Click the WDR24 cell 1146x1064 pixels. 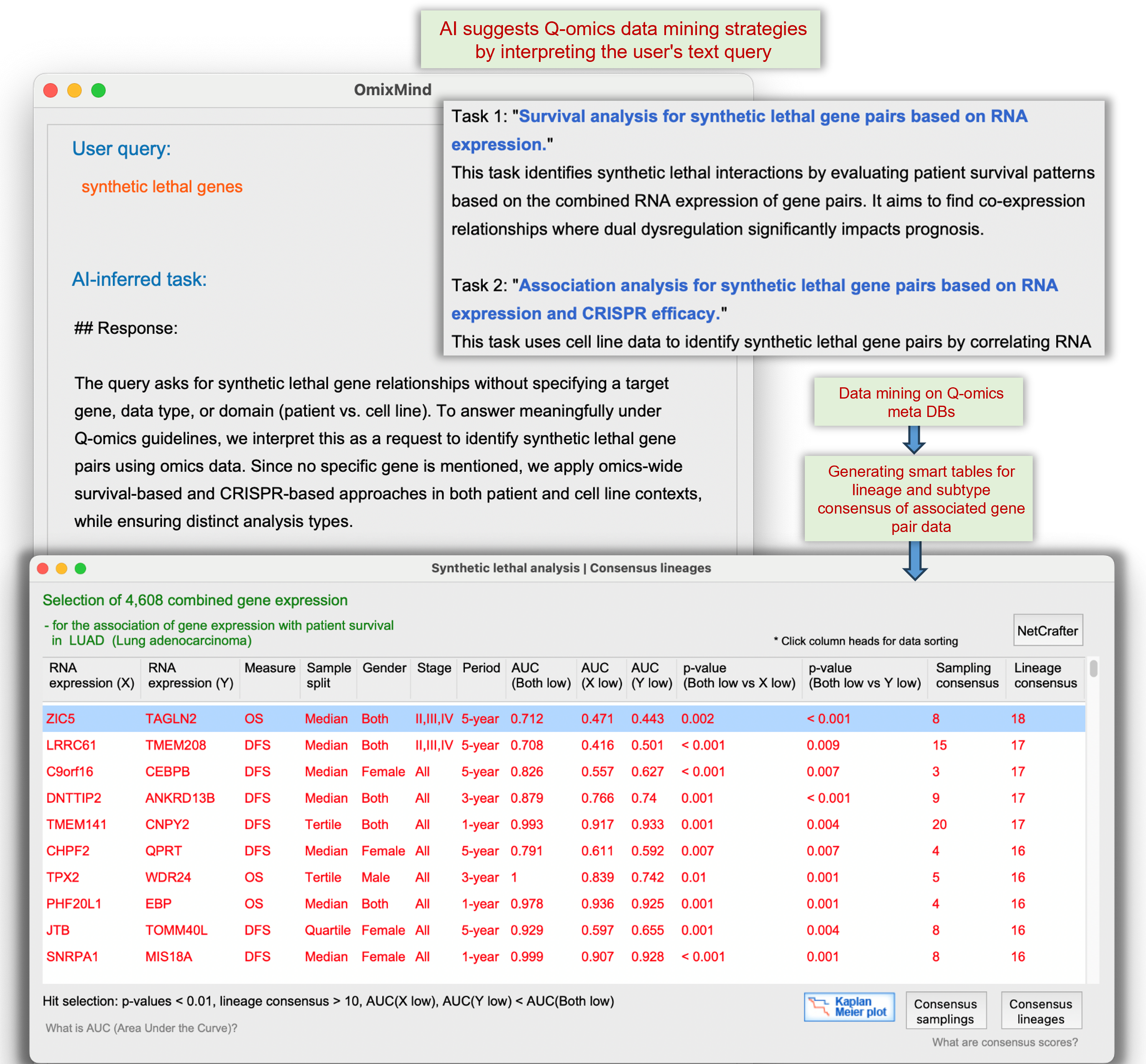168,877
